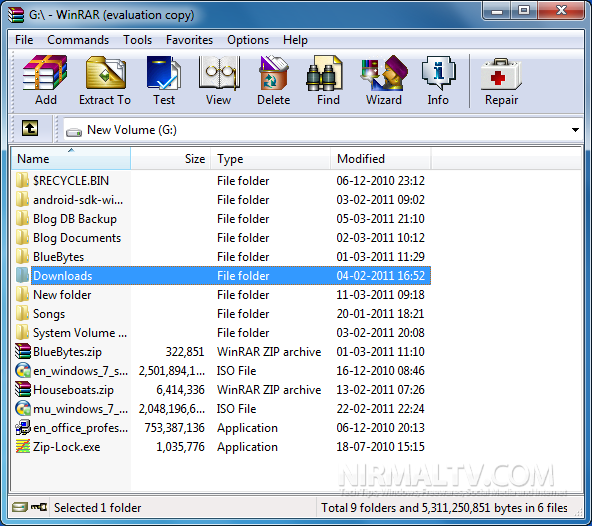Image resolution: width=592 pixels, height=526 pixels.
Task: Select the System Volume ... folder name
Action: (x=80, y=332)
